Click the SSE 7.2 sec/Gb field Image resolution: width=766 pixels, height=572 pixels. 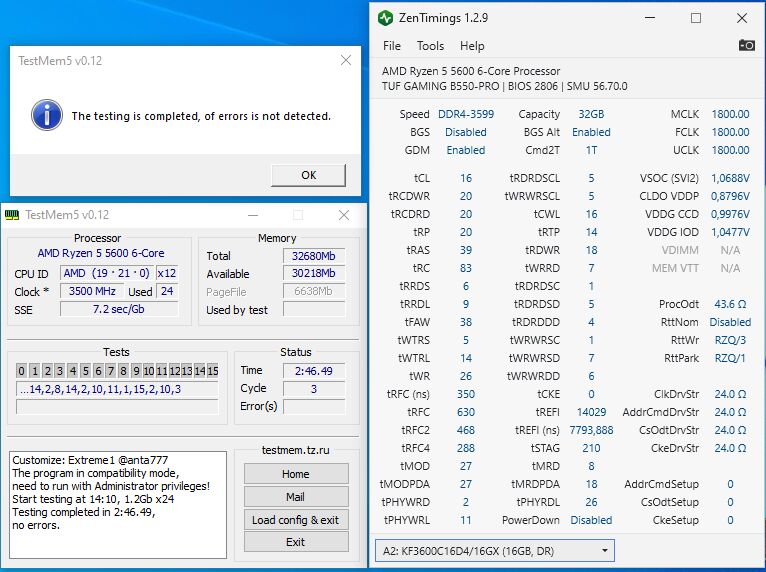119,309
